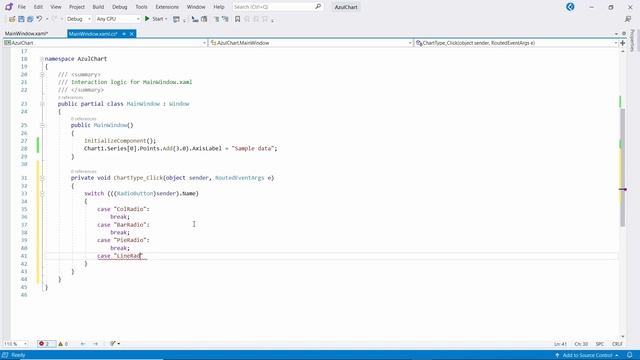The height and width of the screenshot is (360, 640).
Task: Click the uncomment lines icon
Action: click(x=225, y=19)
